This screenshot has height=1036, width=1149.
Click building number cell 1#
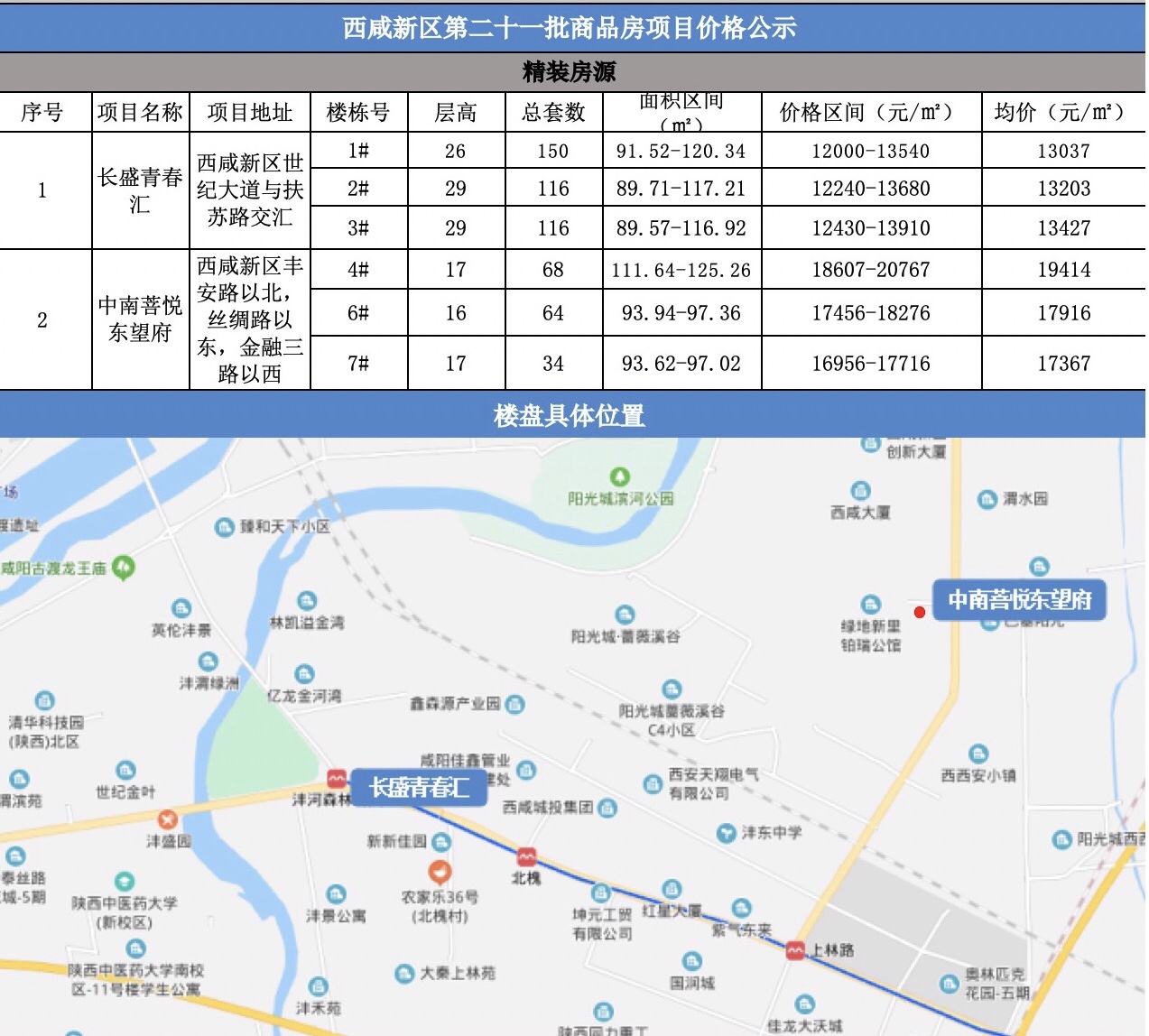359,152
